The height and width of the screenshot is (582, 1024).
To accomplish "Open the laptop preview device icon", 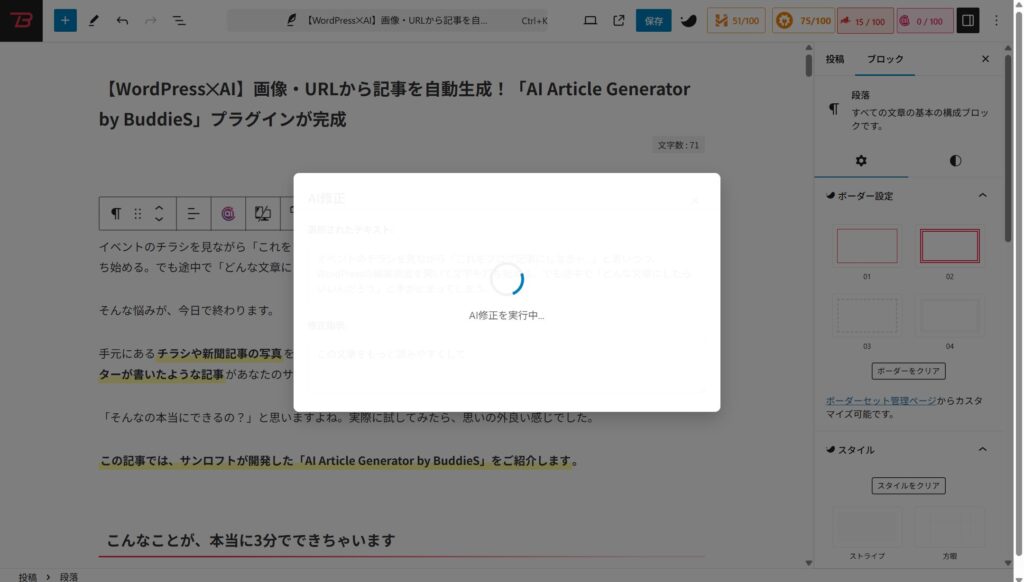I will tap(590, 21).
